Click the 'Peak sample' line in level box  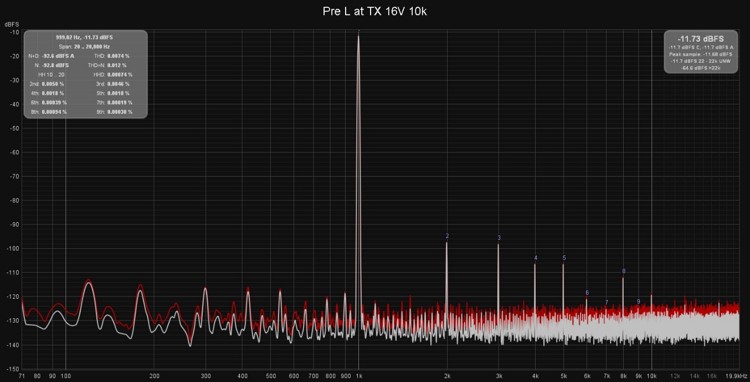click(x=700, y=54)
